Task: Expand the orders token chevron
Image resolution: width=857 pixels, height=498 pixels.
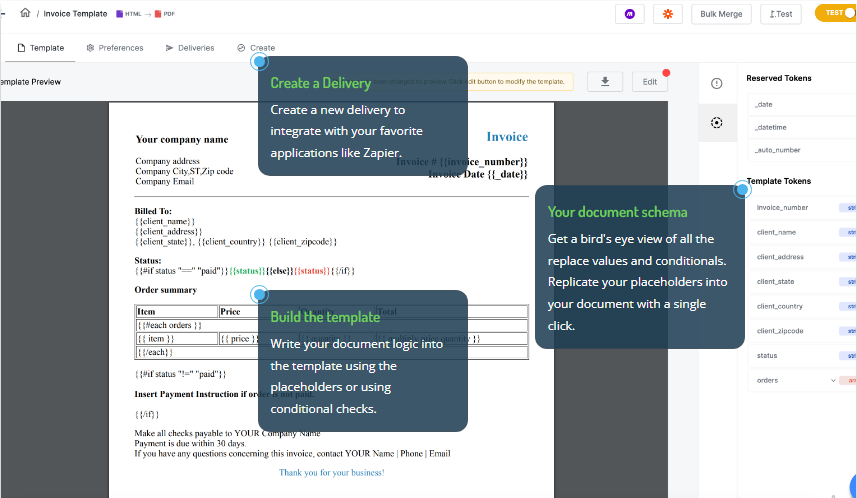Action: (833, 380)
